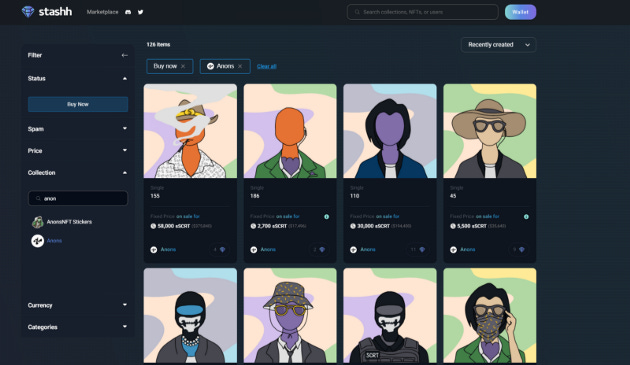
Task: Expand the Currency filter section
Action: click(78, 305)
